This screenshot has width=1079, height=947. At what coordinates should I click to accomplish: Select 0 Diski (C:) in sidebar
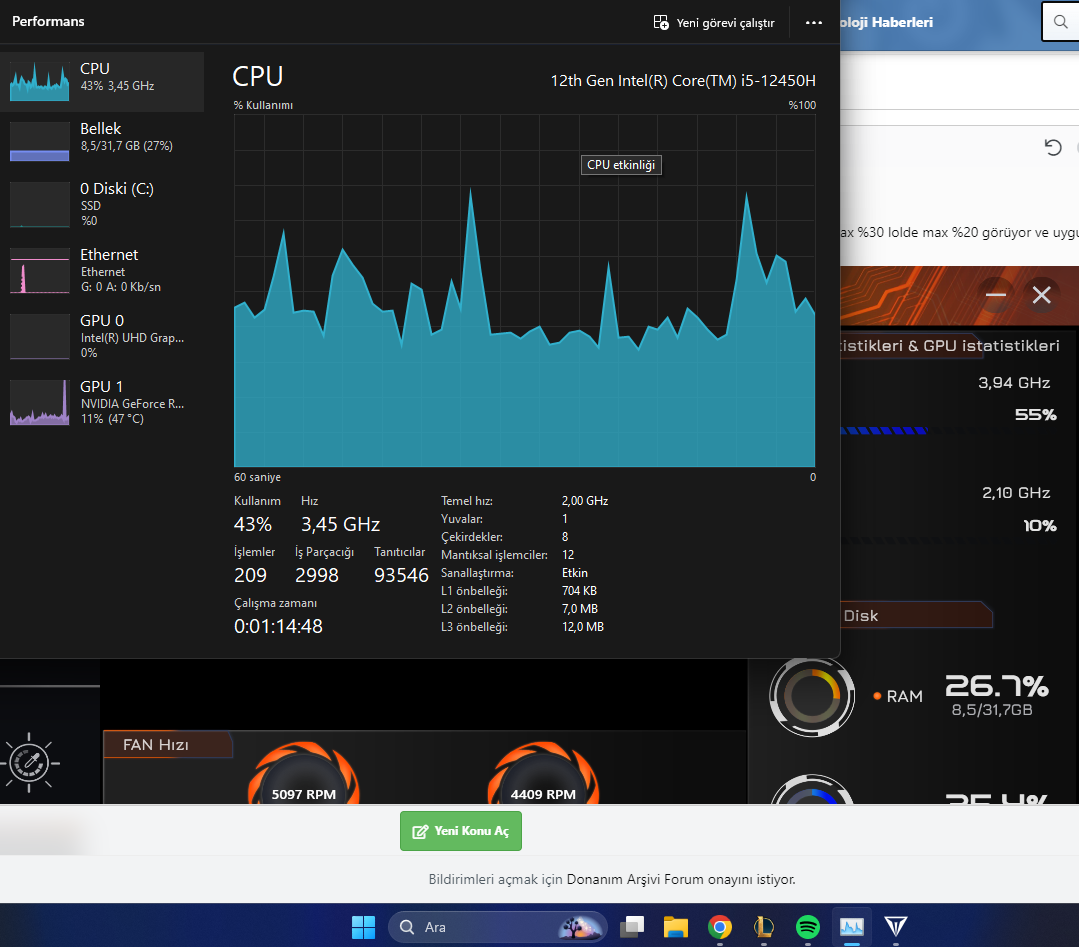[102, 204]
